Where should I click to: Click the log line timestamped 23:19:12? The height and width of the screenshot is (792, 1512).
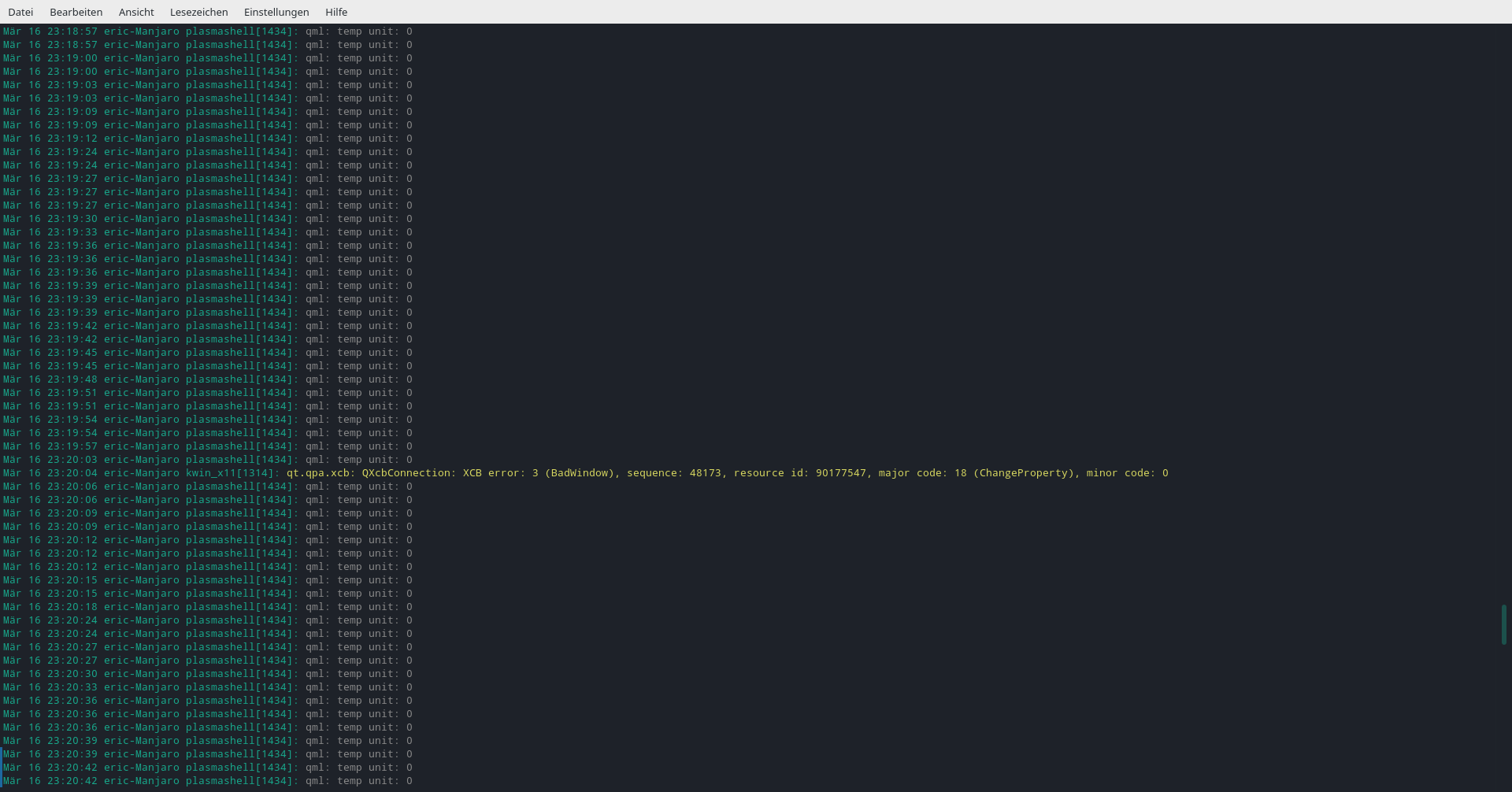pyautogui.click(x=208, y=139)
